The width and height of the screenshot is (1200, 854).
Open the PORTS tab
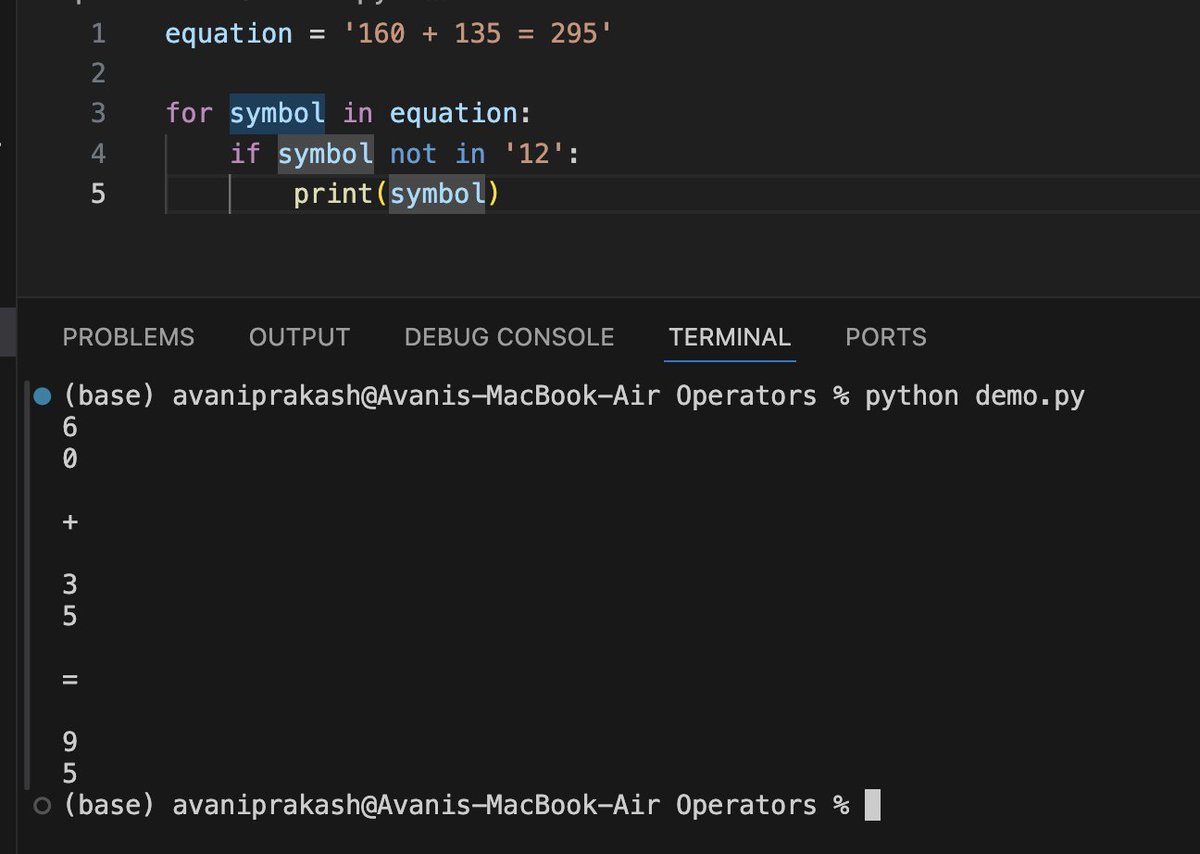click(x=886, y=337)
